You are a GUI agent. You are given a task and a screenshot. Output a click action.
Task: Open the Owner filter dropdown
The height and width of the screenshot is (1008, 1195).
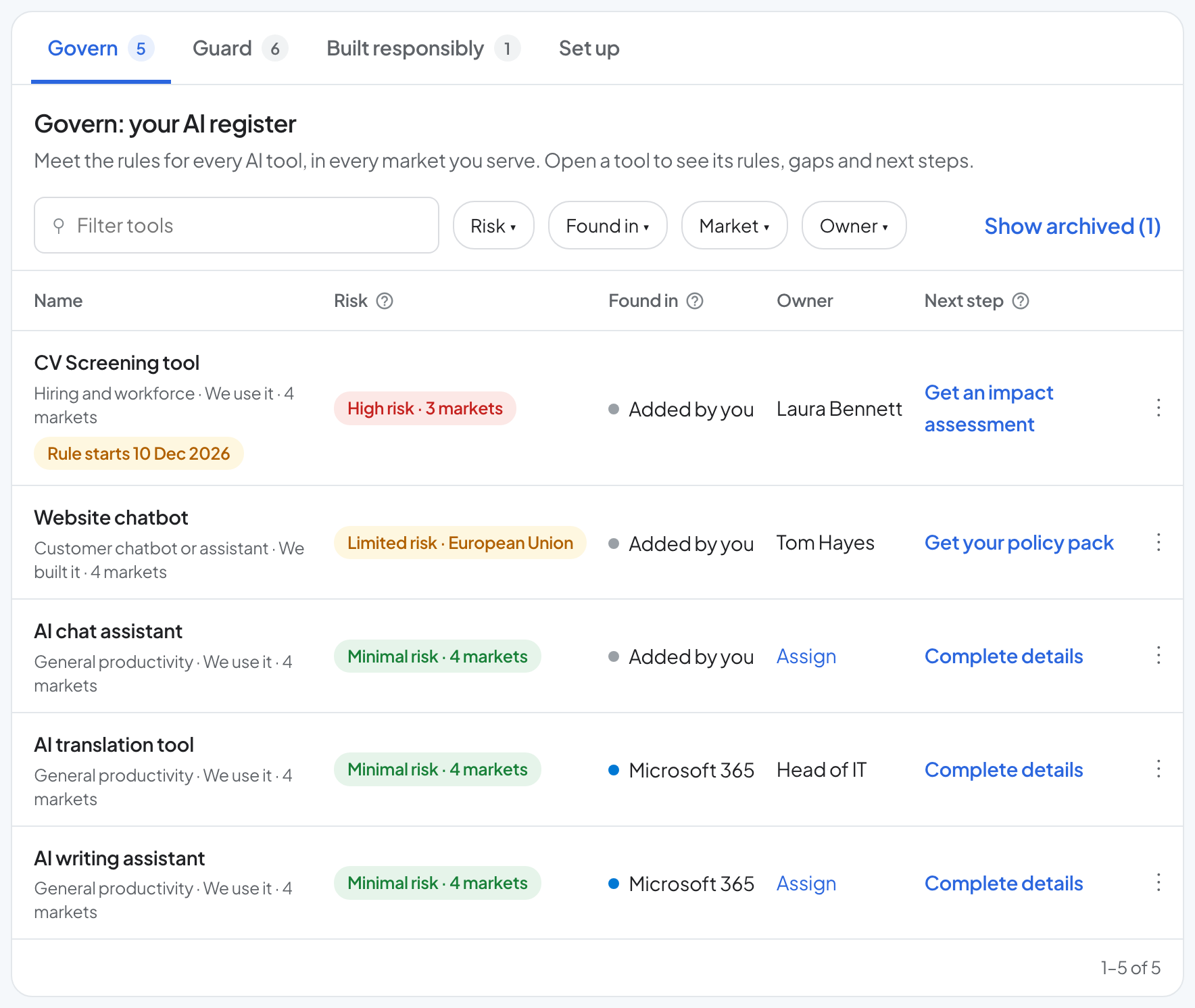(x=854, y=225)
